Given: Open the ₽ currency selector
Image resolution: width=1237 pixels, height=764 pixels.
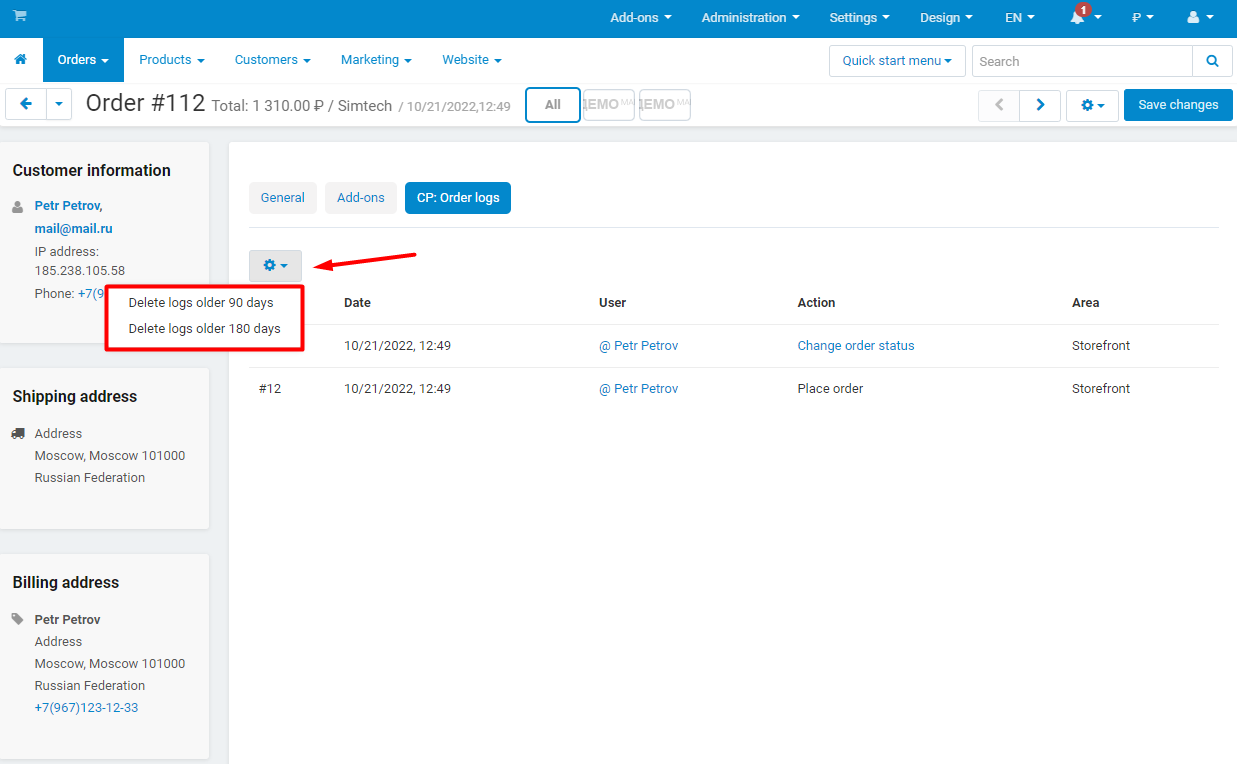Looking at the screenshot, I should (1143, 17).
